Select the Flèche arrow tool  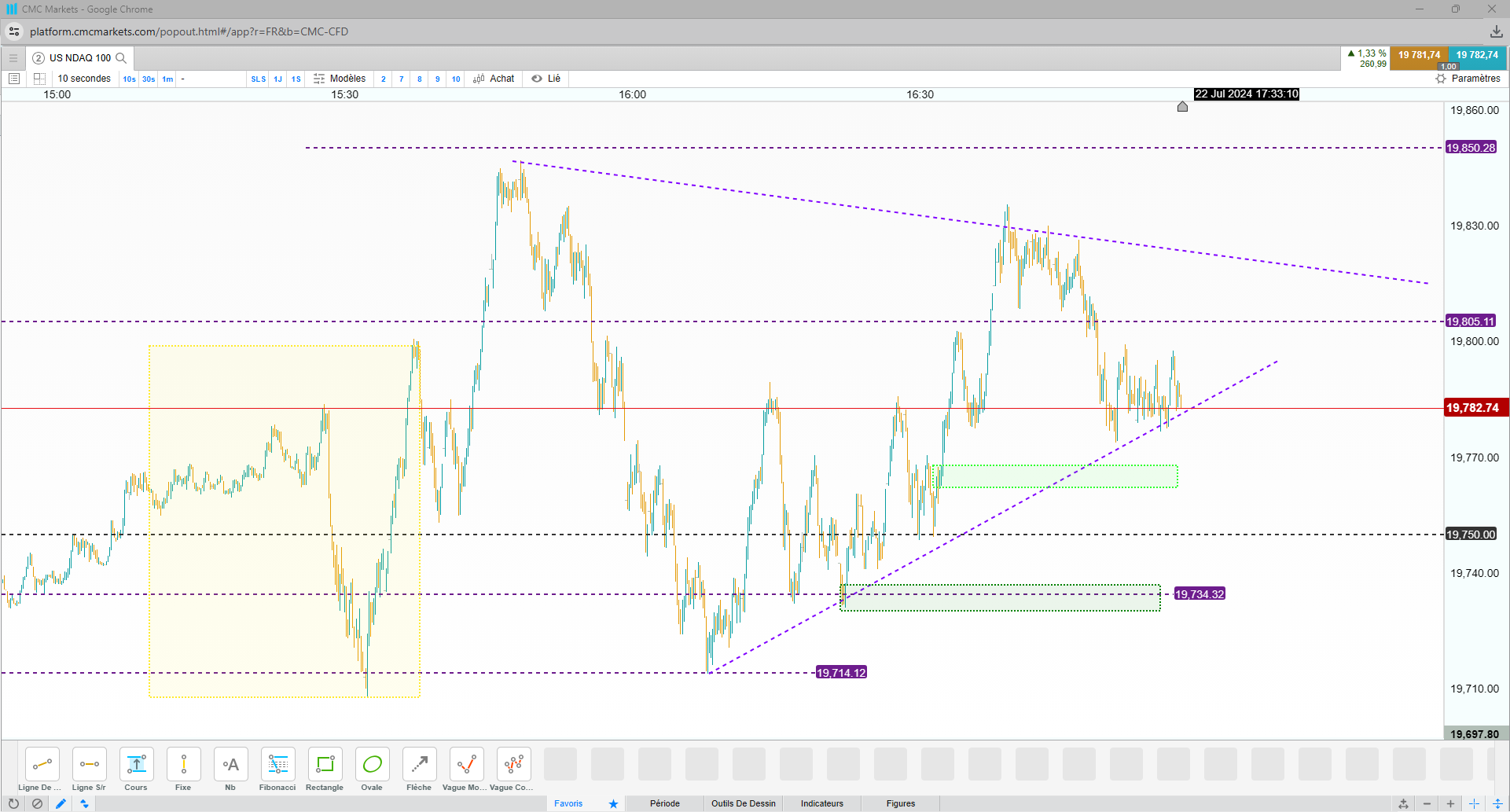click(x=419, y=769)
